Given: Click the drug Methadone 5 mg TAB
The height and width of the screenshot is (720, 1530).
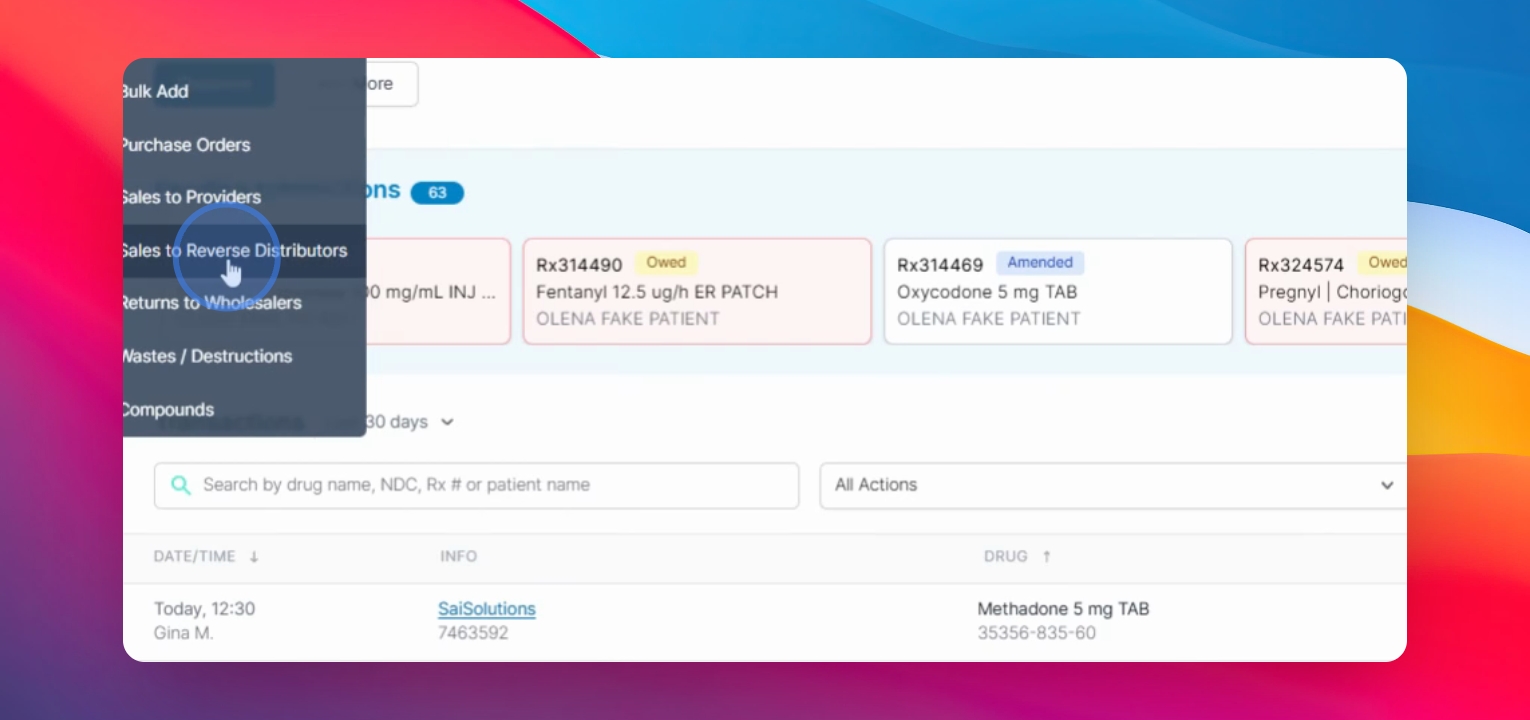Looking at the screenshot, I should pos(1063,608).
